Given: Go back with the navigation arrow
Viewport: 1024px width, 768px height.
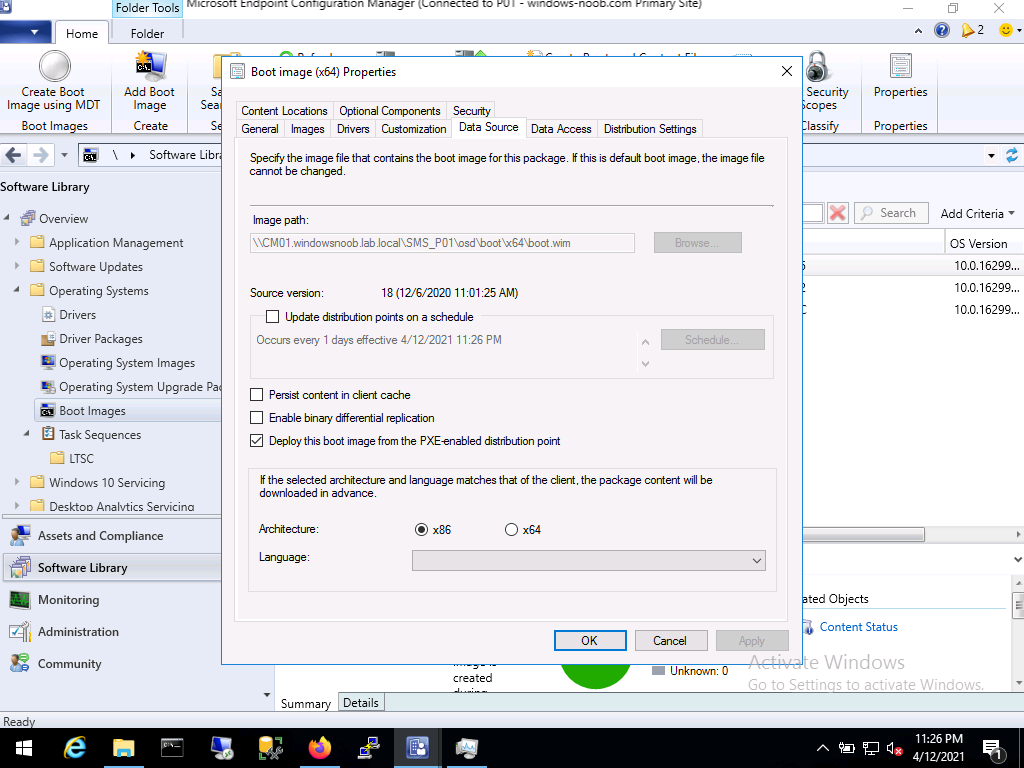Looking at the screenshot, I should pos(14,155).
